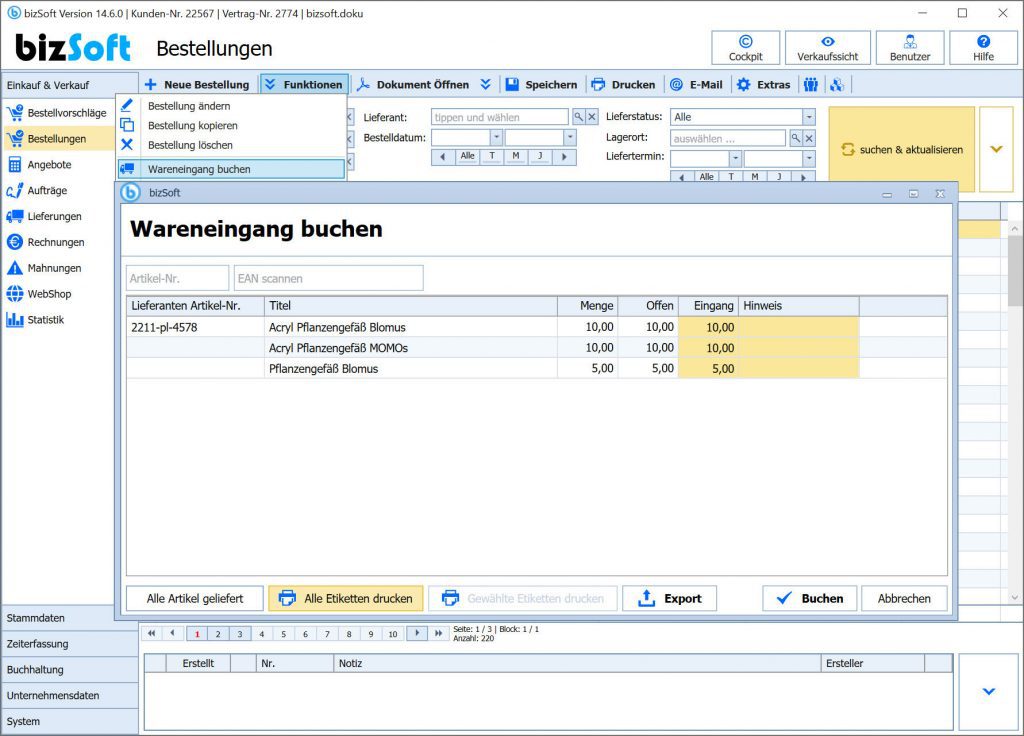Open Rechnungen in the sidebar
Image resolution: width=1024 pixels, height=736 pixels.
45,242
